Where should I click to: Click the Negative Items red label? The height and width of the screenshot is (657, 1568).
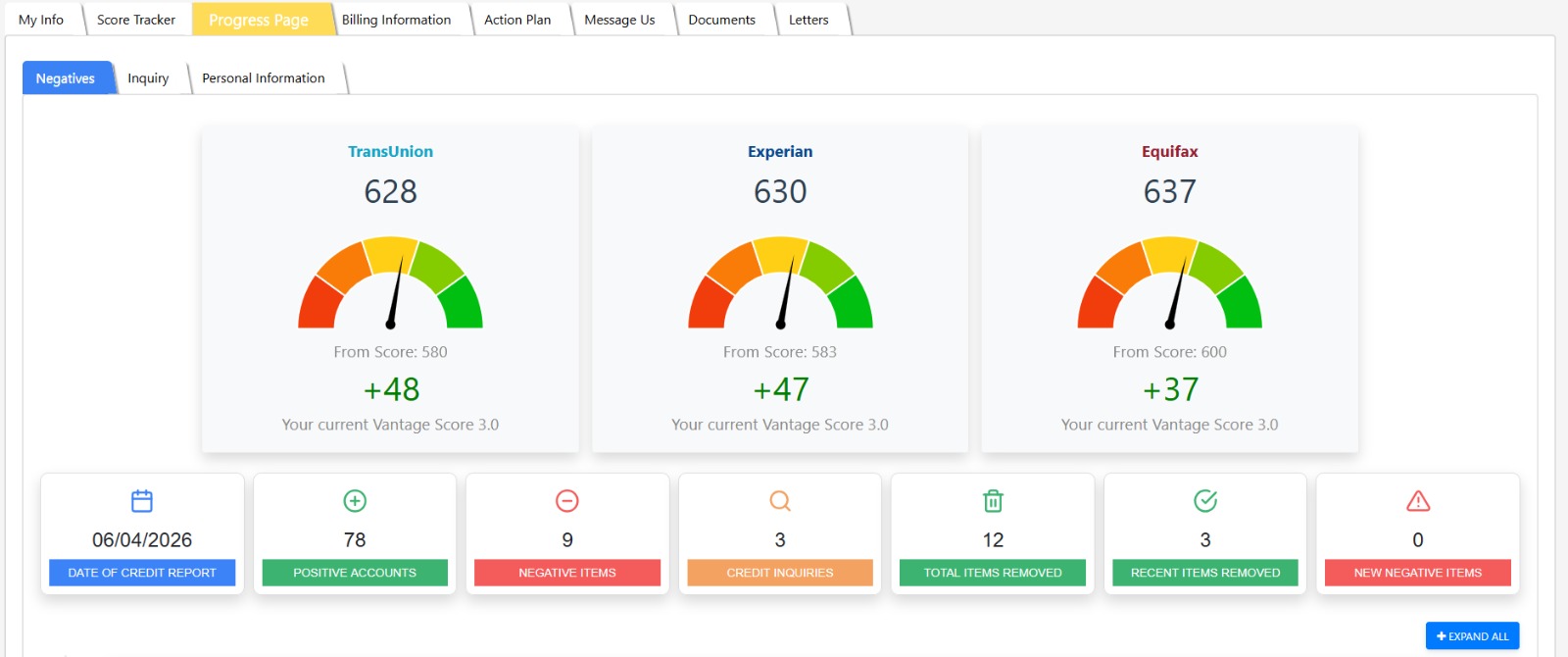pos(567,573)
